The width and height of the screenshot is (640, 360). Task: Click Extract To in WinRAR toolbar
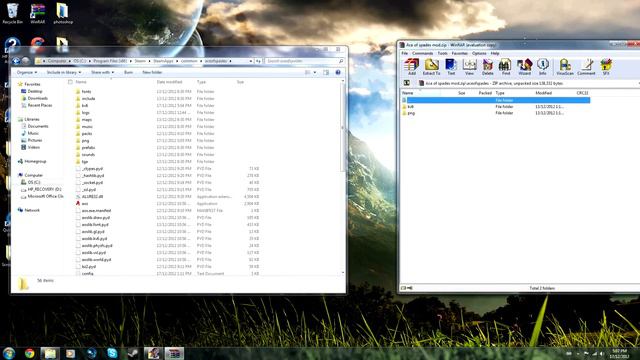431,67
